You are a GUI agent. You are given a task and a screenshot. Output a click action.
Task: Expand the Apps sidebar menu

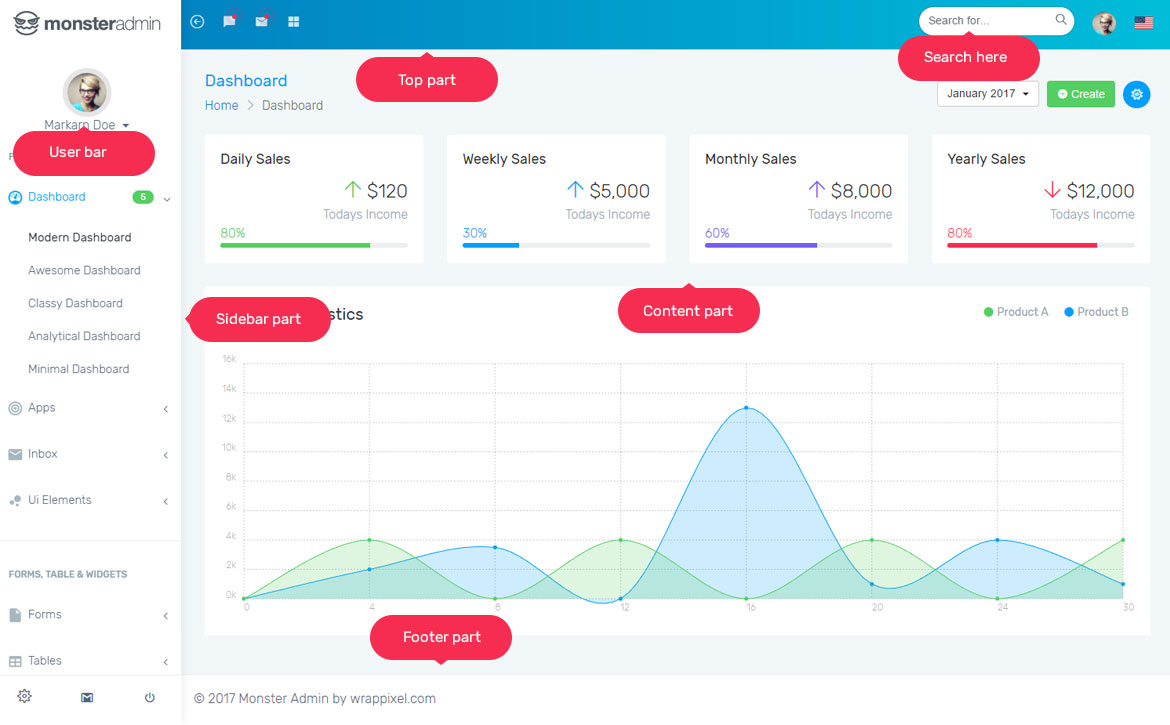point(42,408)
